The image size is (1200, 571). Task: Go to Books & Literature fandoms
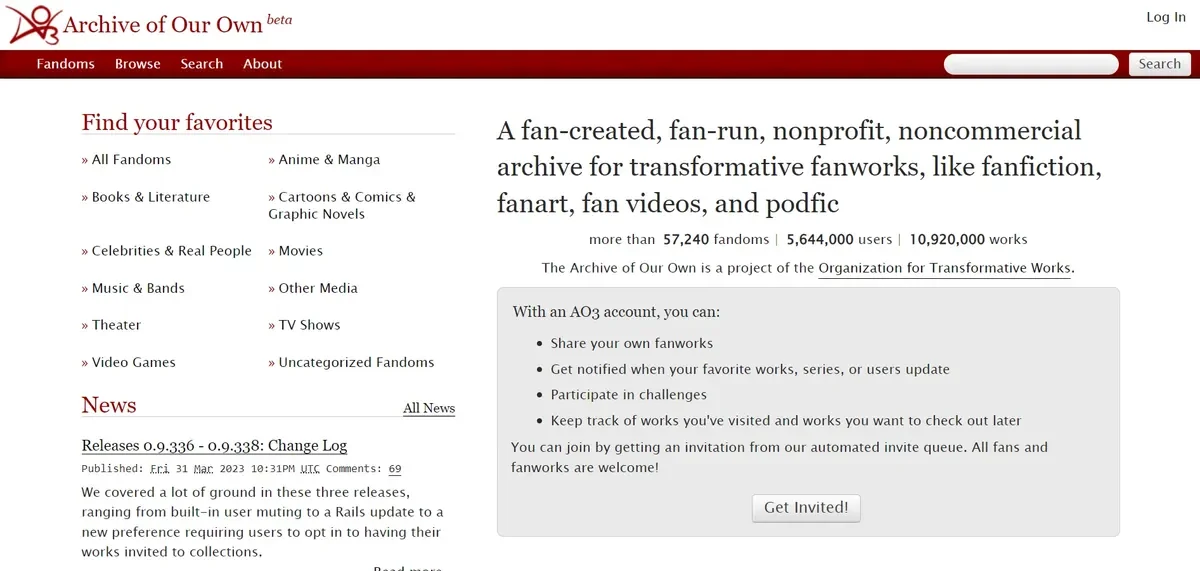pyautogui.click(x=150, y=197)
